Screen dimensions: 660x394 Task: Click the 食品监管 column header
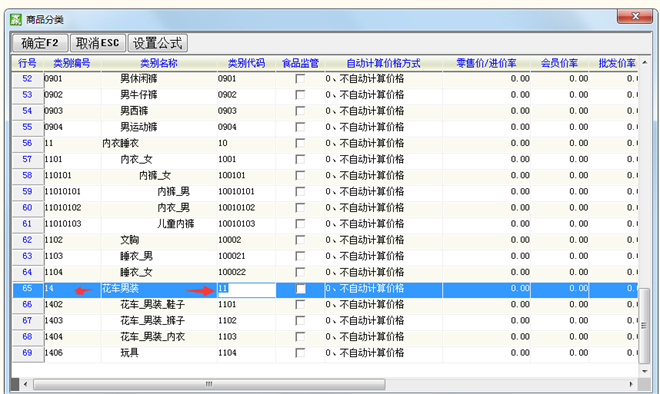(x=300, y=64)
